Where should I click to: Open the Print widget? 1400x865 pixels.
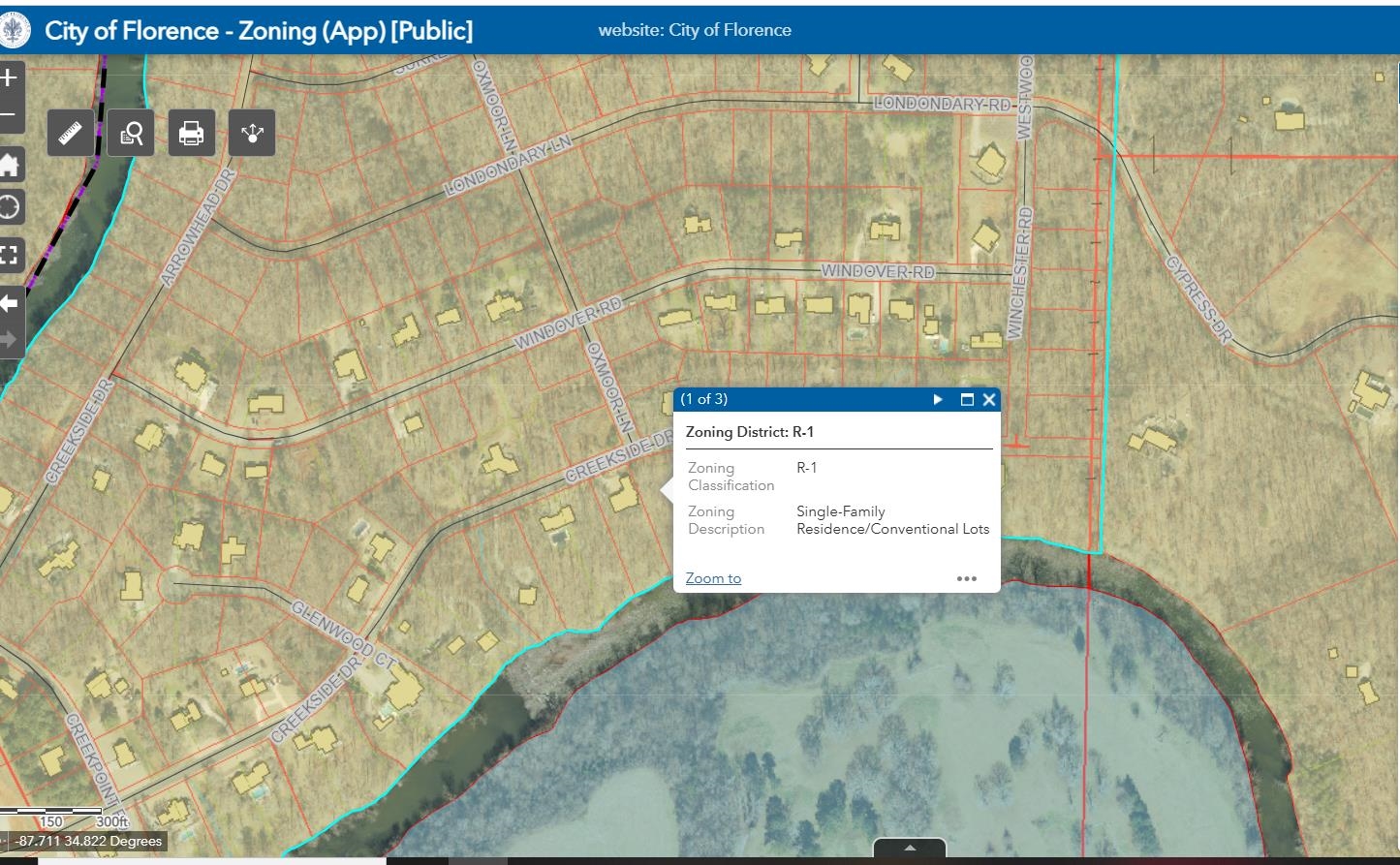[x=191, y=133]
